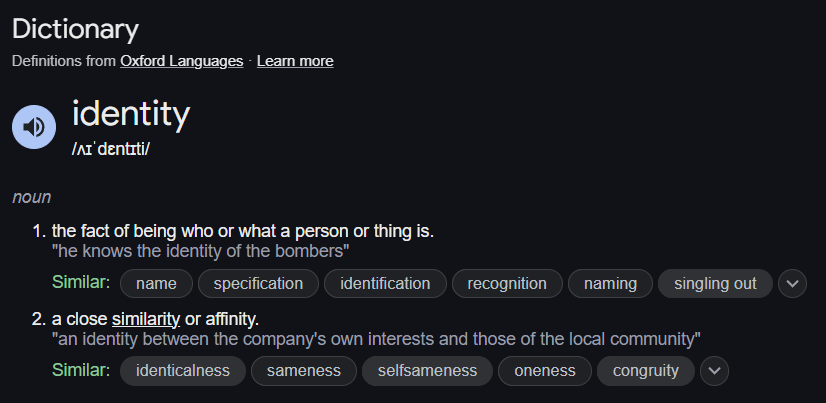Select the 'identicalness' synonym chip

[183, 371]
